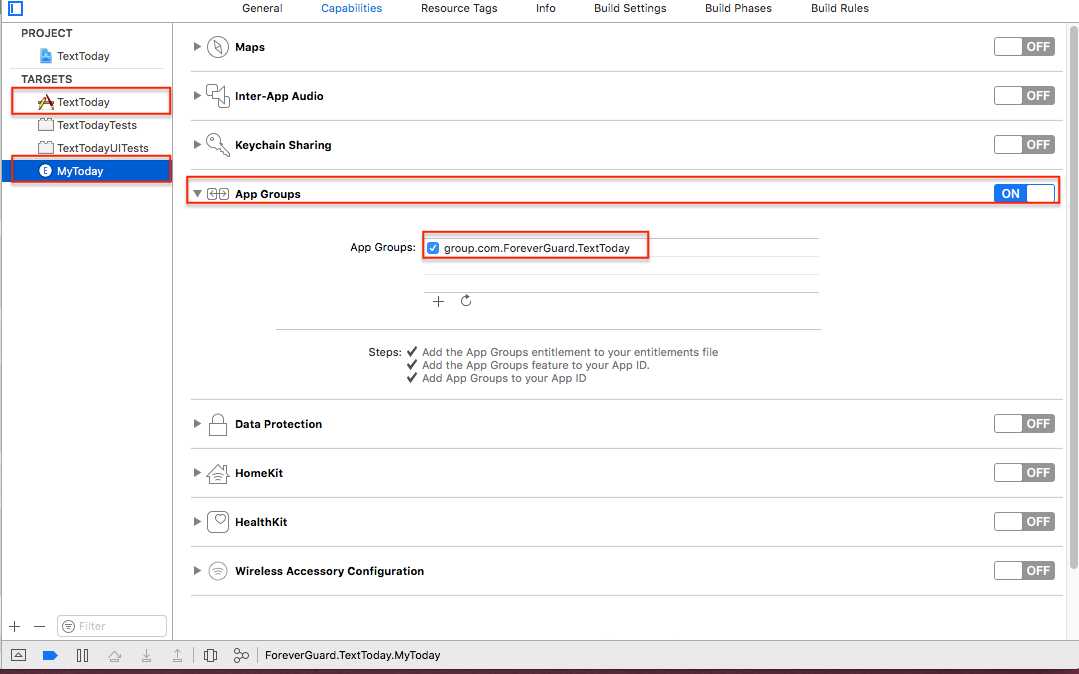Switch to the Build Phases tab
The width and height of the screenshot is (1079, 674).
738,8
